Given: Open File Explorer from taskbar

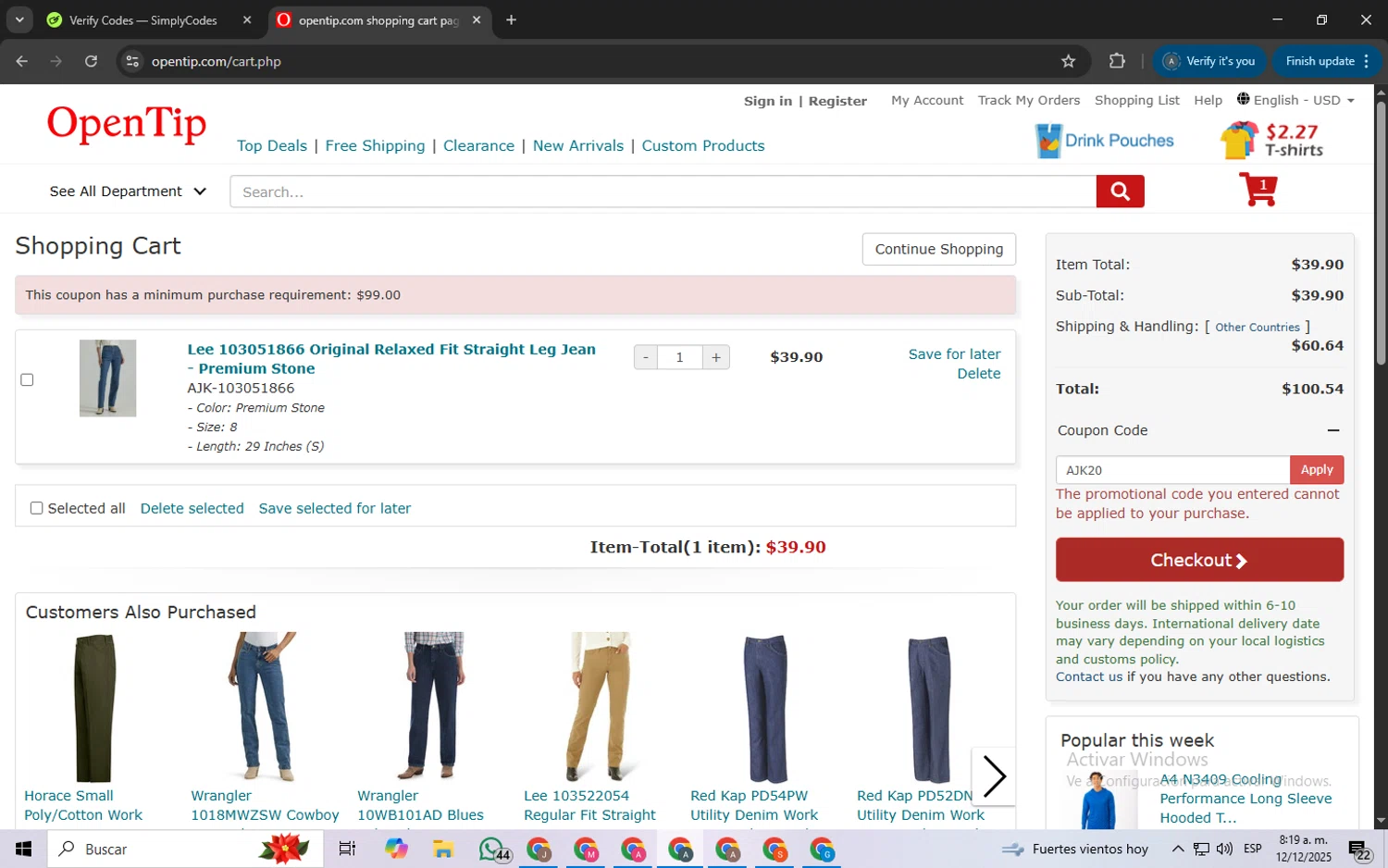Looking at the screenshot, I should point(442,849).
